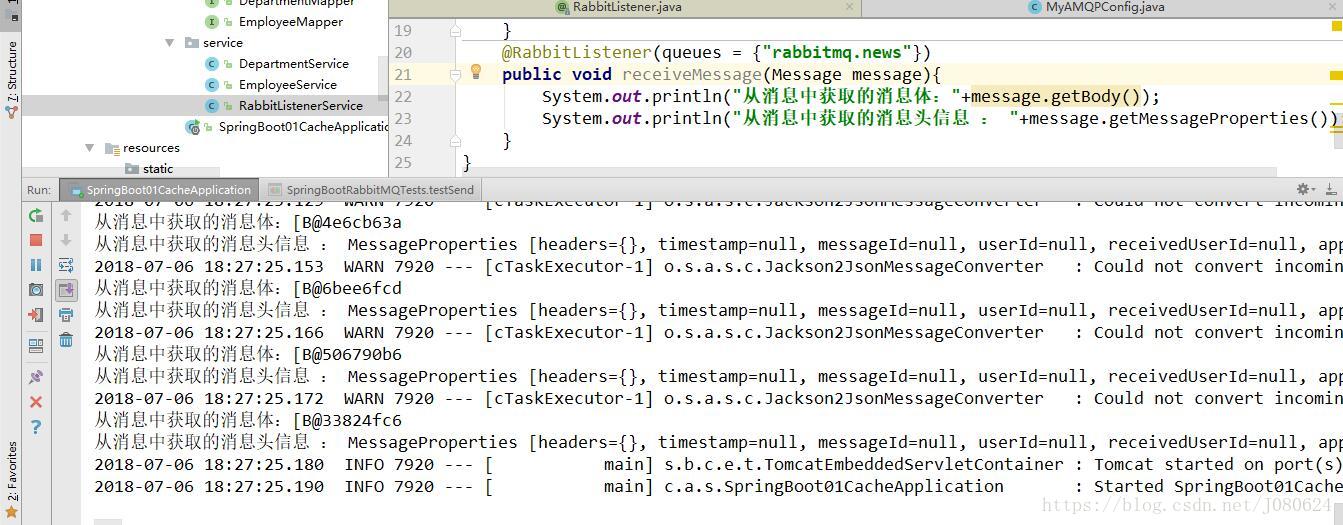1343x525 pixels.
Task: Click console line with [B@4e6cb63a
Action: click(248, 222)
